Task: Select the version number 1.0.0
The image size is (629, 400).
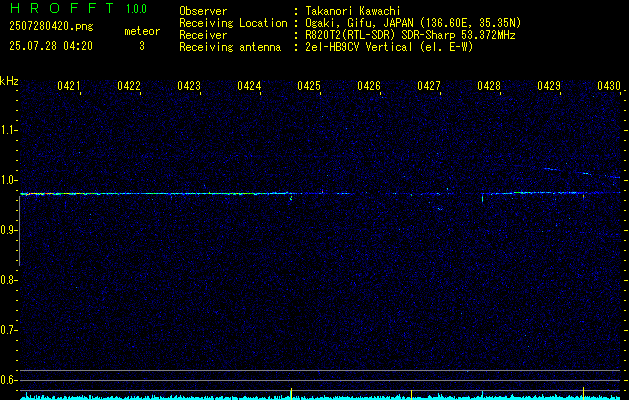Action: click(136, 9)
